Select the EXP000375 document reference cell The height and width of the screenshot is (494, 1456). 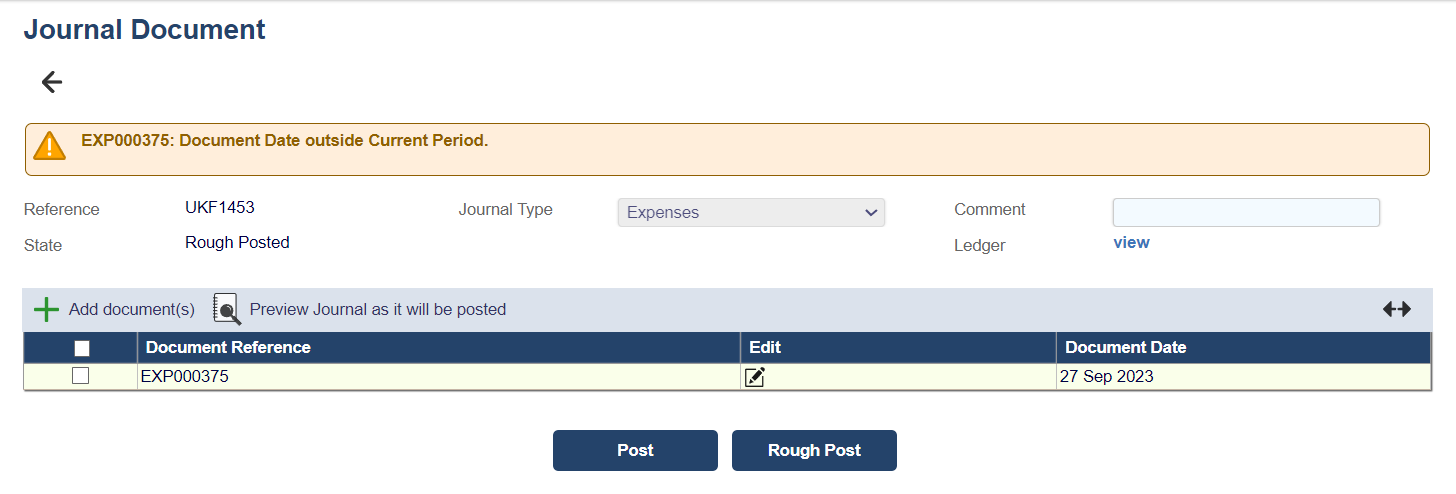tap(185, 377)
